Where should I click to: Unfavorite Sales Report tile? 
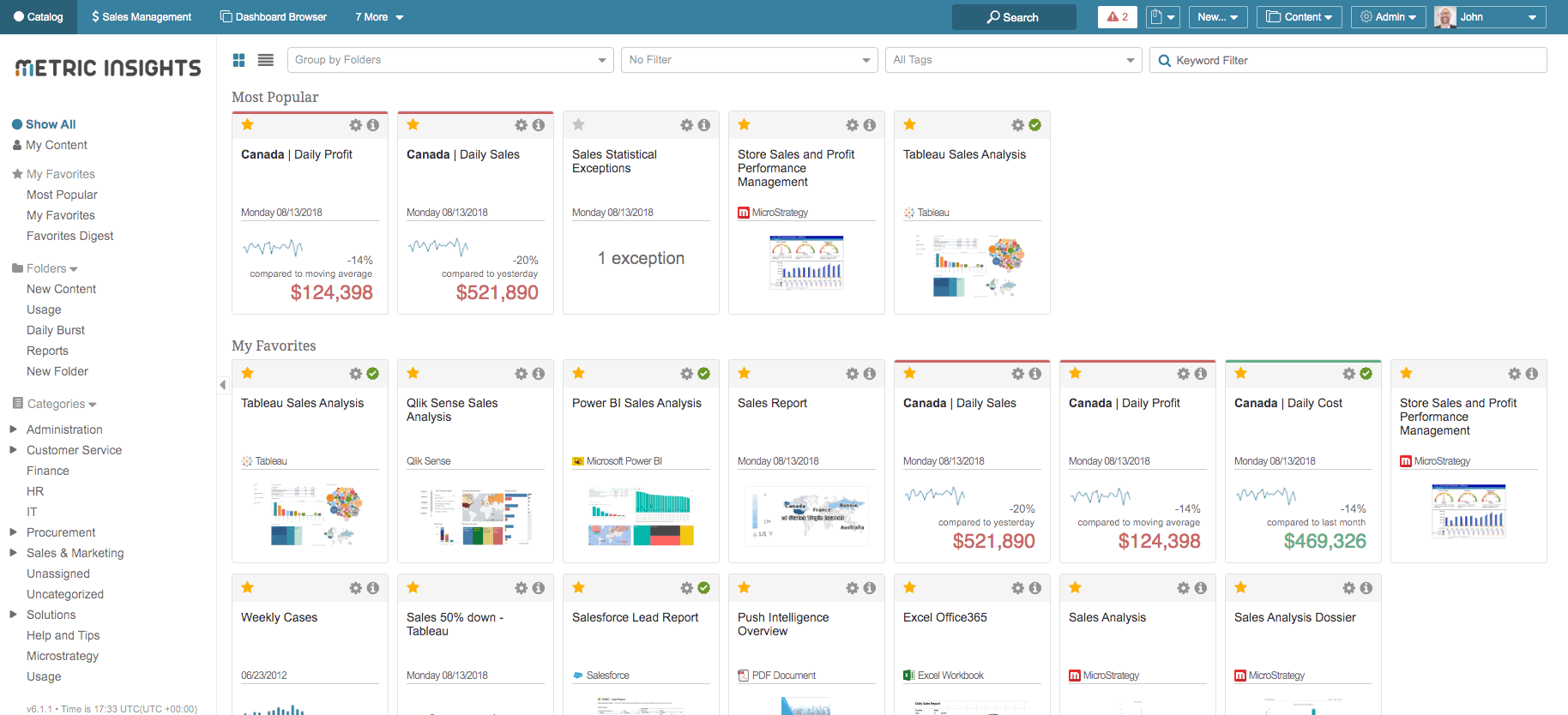click(x=745, y=373)
